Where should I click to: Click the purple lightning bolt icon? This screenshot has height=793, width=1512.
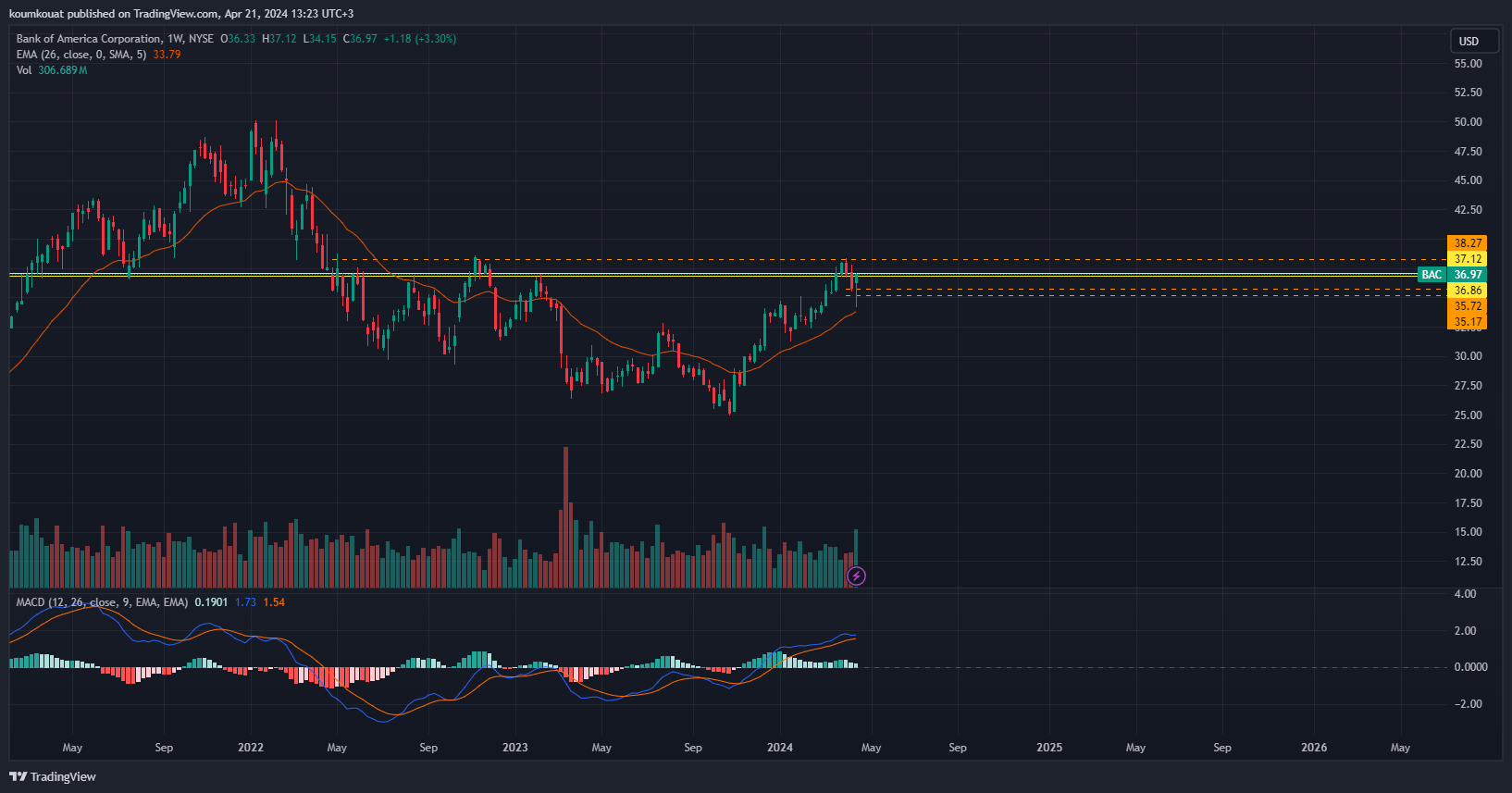[x=857, y=576]
